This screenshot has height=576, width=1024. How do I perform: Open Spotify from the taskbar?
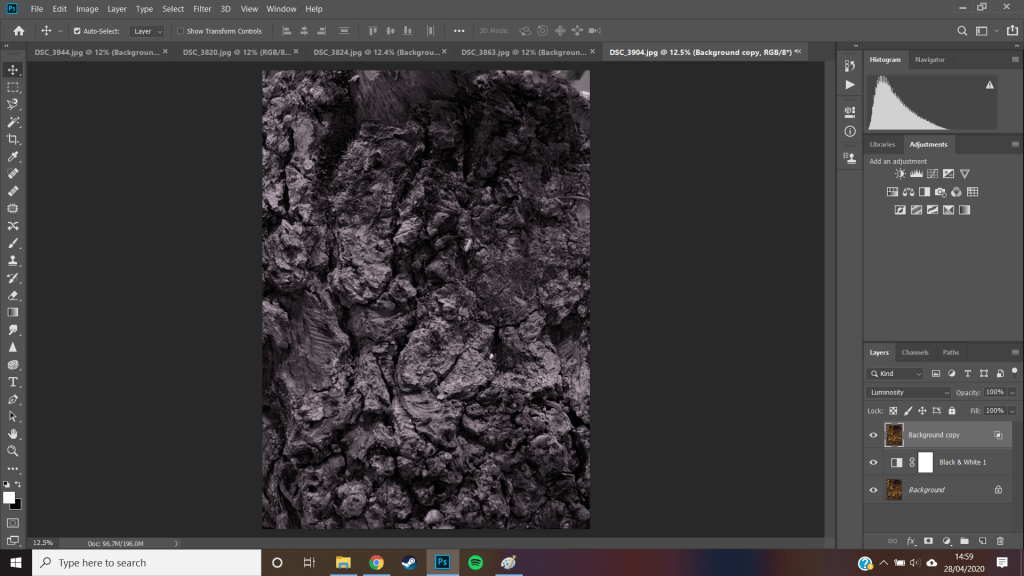pos(475,562)
